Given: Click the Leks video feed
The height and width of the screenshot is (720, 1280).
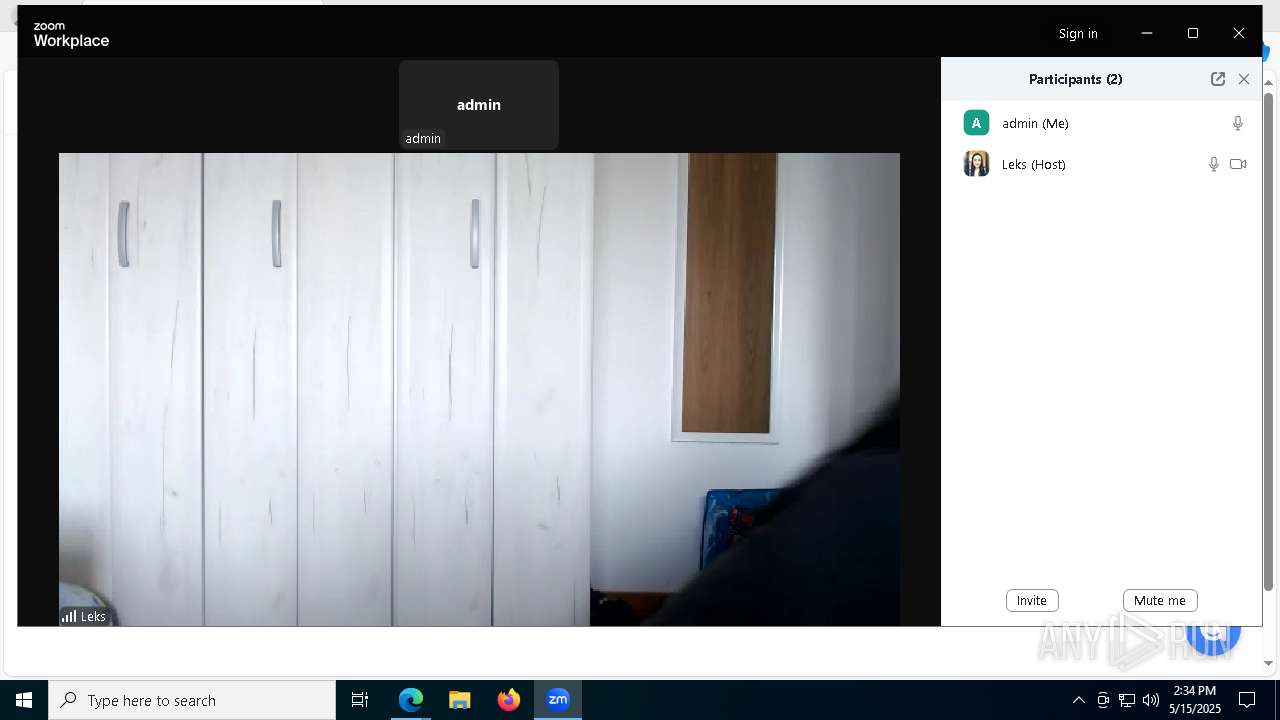Looking at the screenshot, I should (x=479, y=389).
